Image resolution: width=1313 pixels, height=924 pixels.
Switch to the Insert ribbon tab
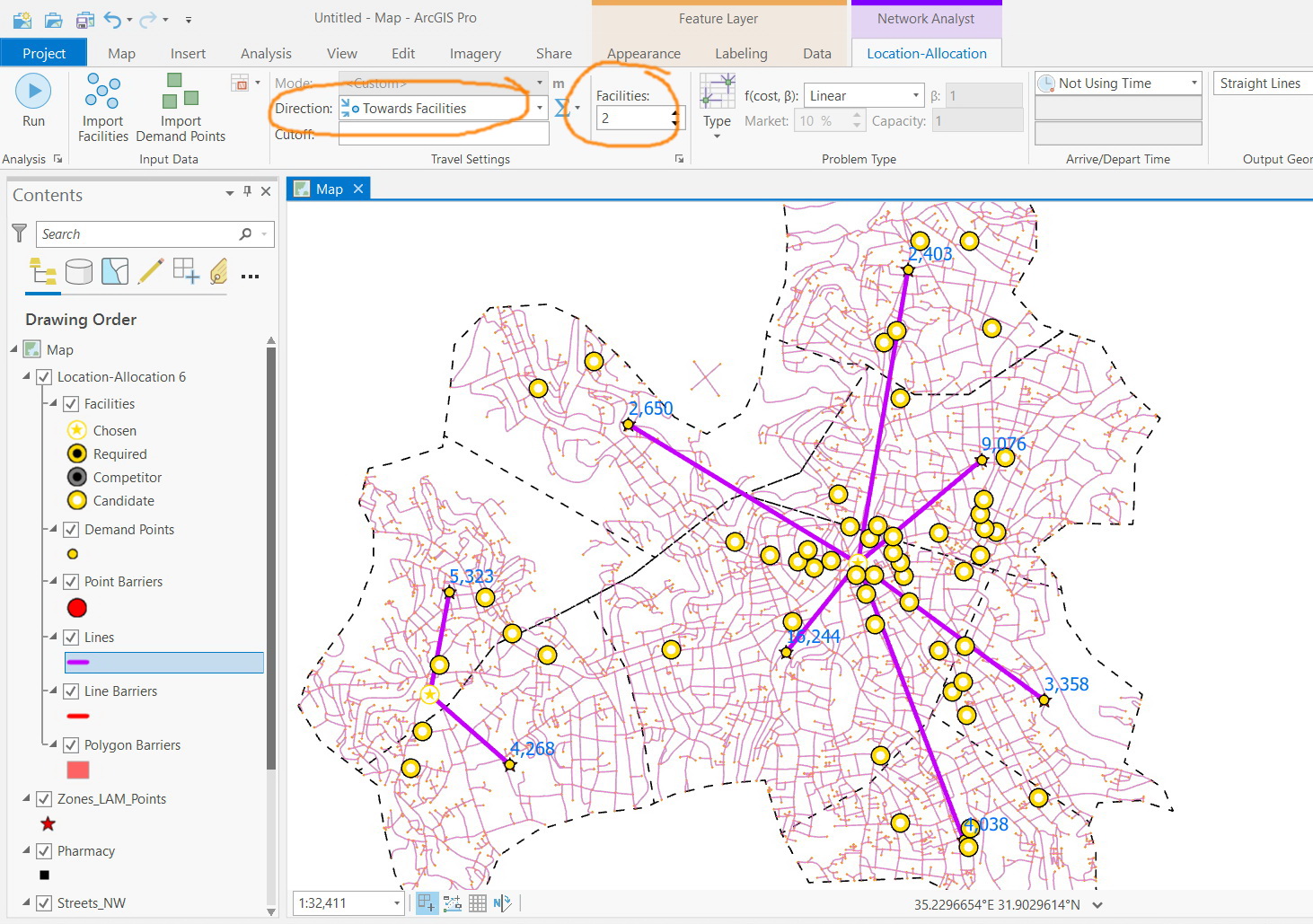click(x=188, y=53)
